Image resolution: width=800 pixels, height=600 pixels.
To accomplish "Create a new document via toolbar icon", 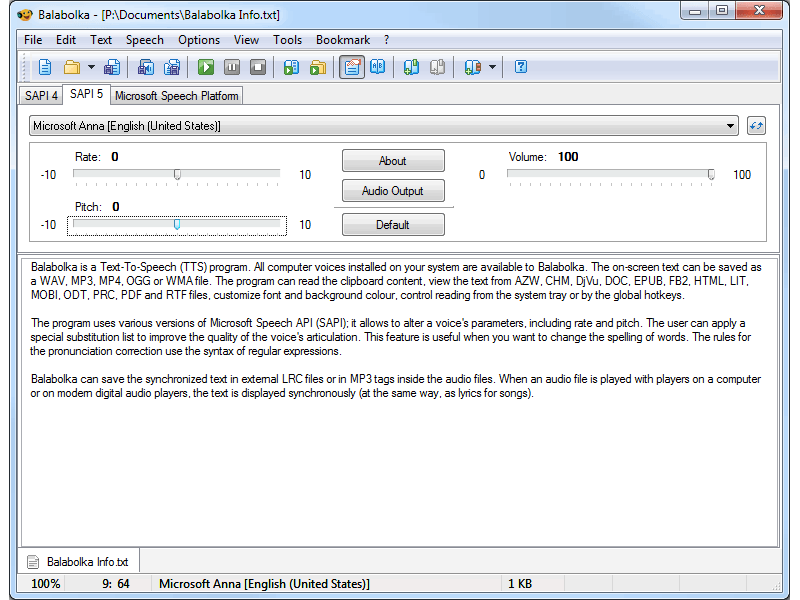I will (x=45, y=67).
